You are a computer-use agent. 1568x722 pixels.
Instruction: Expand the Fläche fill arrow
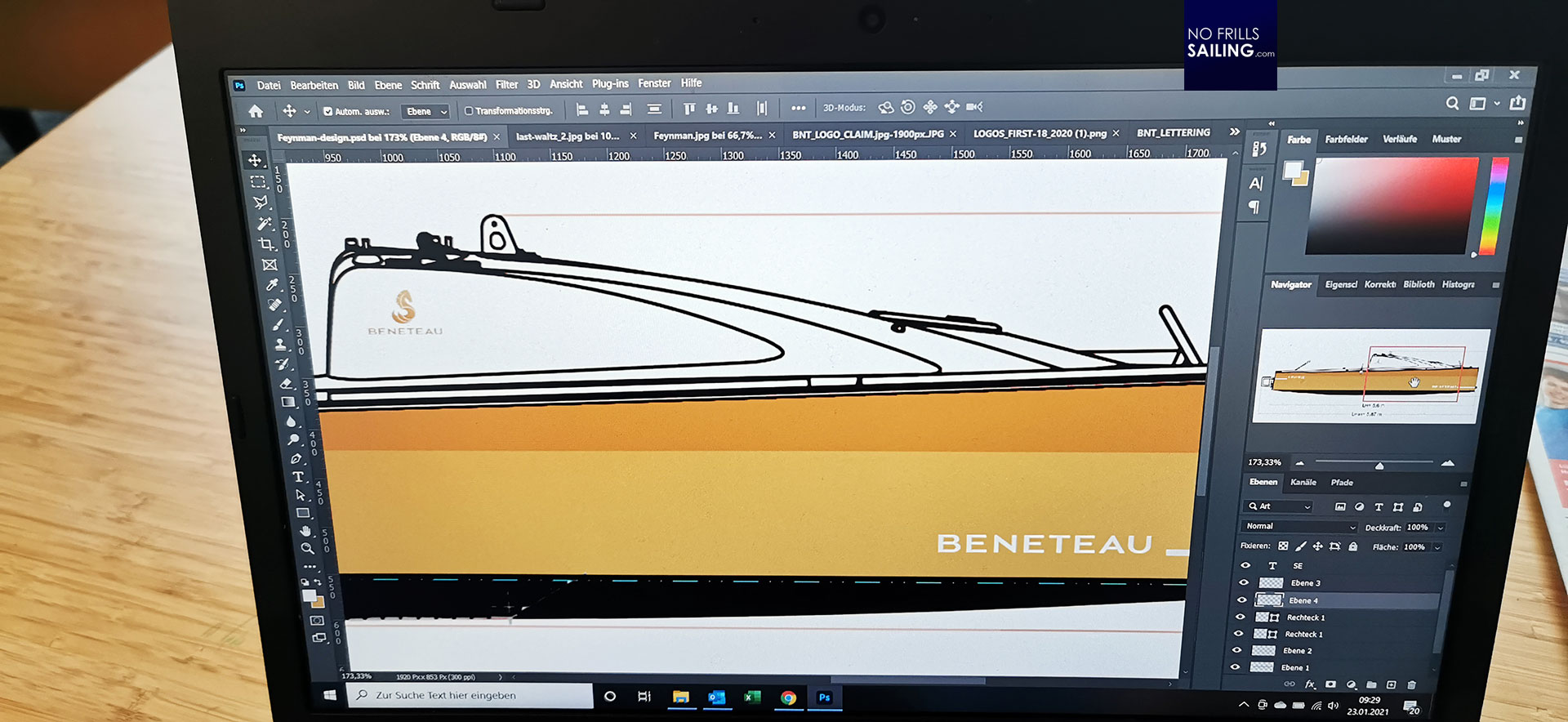[1437, 547]
